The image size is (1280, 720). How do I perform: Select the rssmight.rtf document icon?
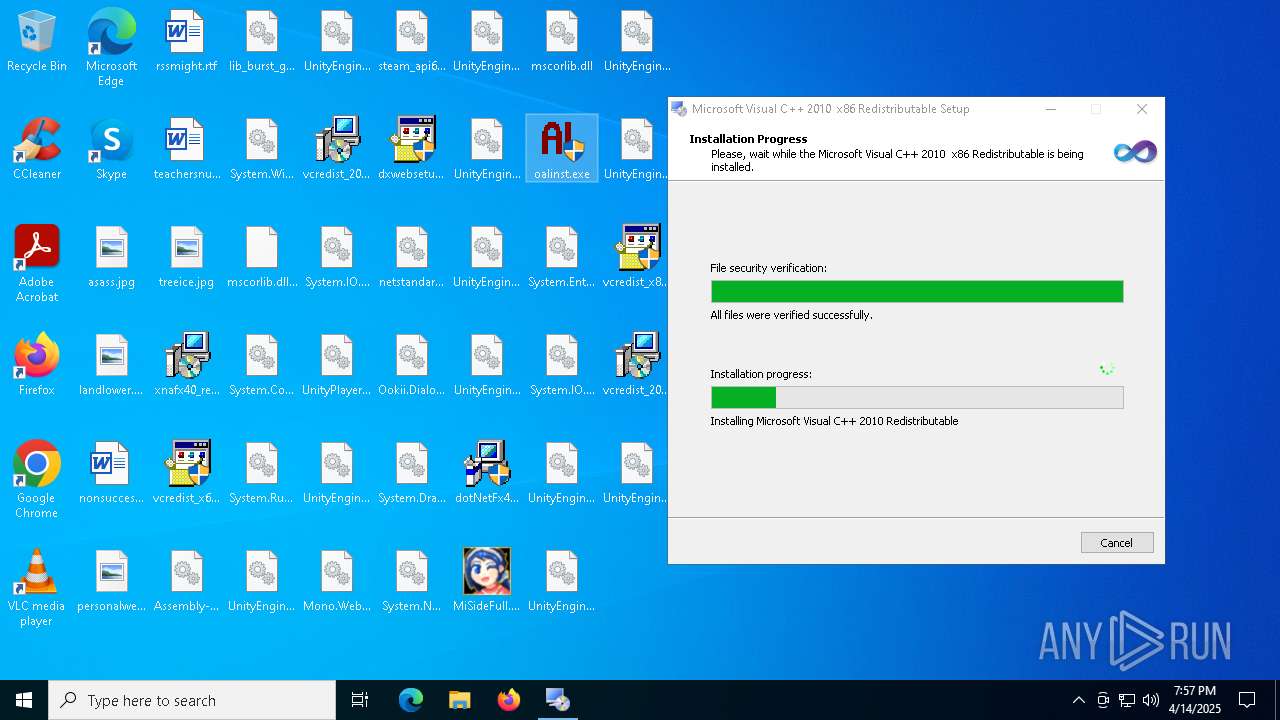pyautogui.click(x=186, y=42)
